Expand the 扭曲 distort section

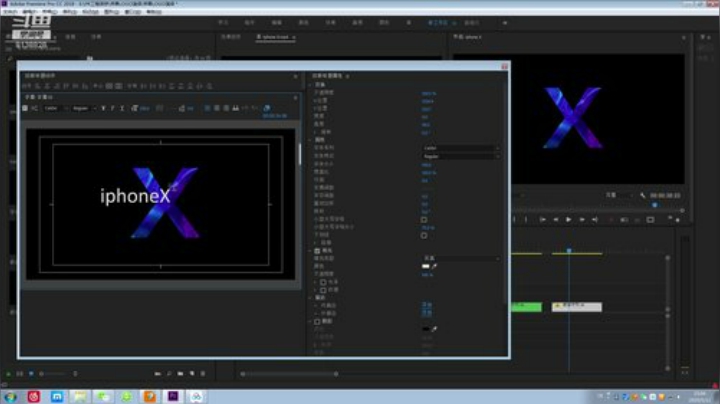click(316, 243)
